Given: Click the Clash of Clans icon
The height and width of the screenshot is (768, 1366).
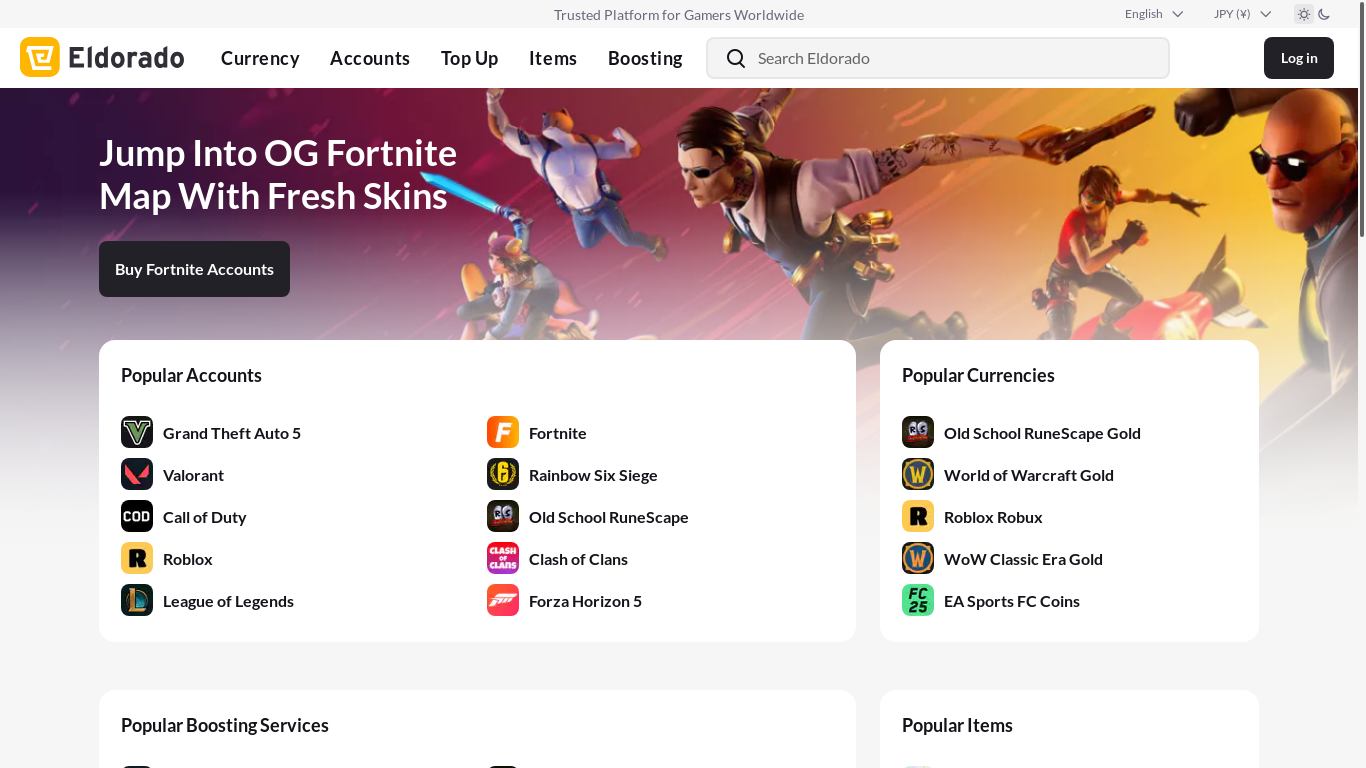Looking at the screenshot, I should pyautogui.click(x=503, y=558).
